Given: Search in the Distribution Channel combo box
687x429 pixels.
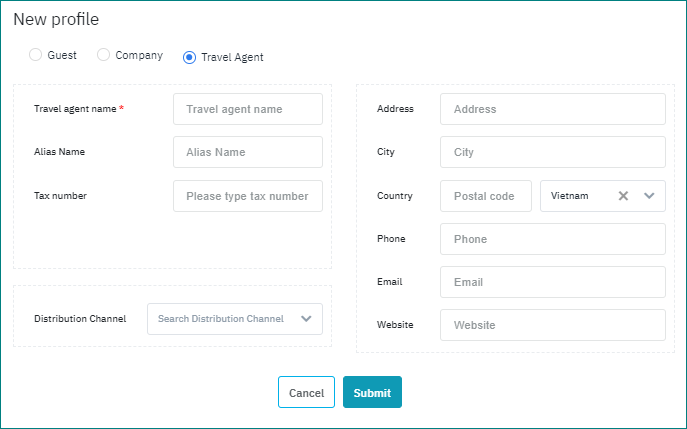Looking at the screenshot, I should 220,319.
